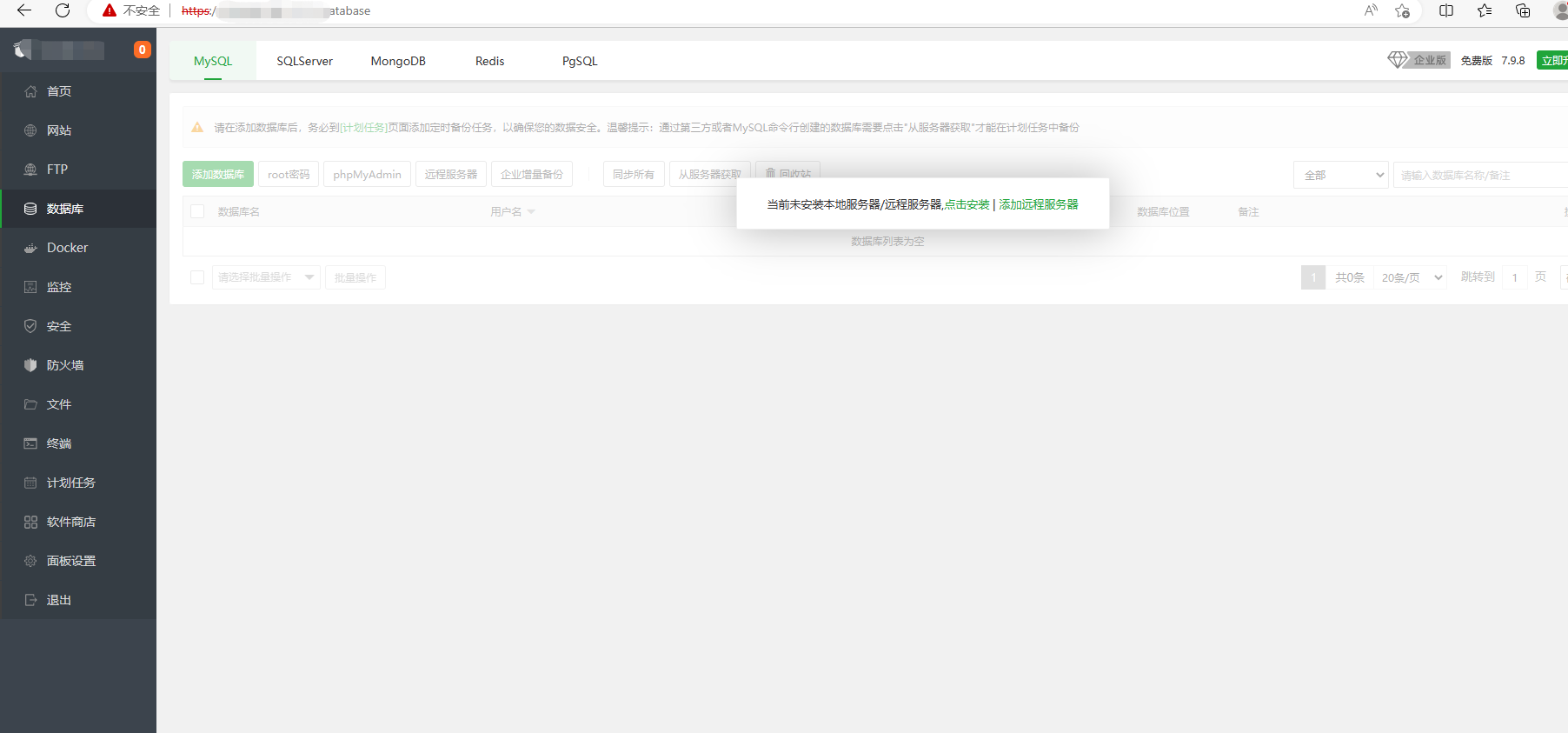Screen dimensions: 1568x733
Task: Switch to the MongoDB tab
Action: point(398,61)
